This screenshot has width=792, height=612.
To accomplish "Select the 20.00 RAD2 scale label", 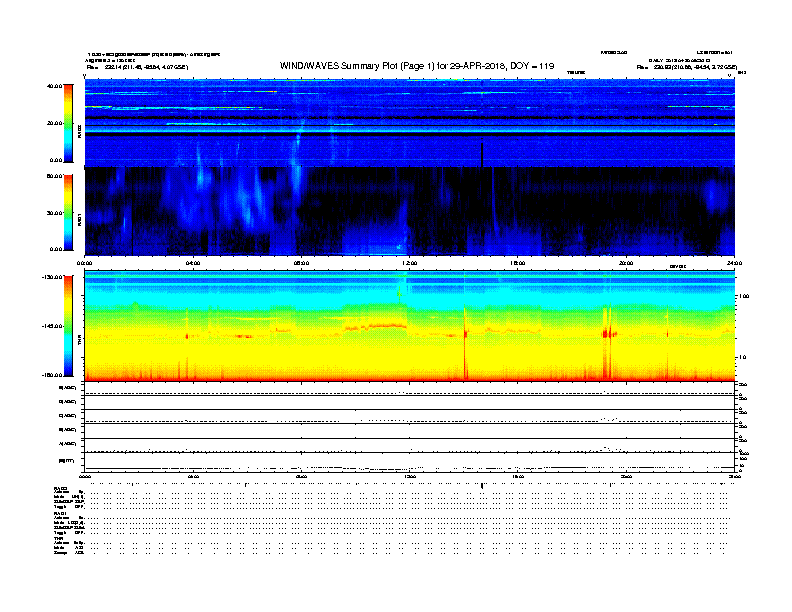I will (x=55, y=123).
